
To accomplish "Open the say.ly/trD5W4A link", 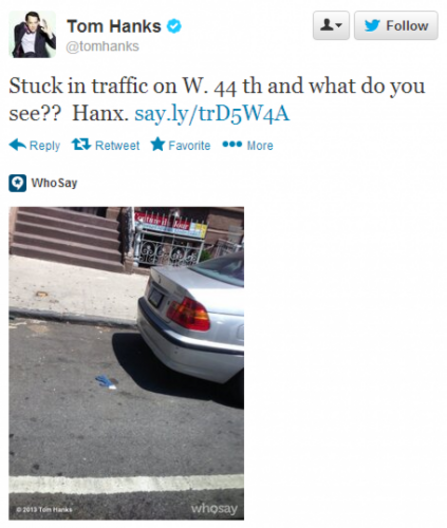I will click(212, 113).
